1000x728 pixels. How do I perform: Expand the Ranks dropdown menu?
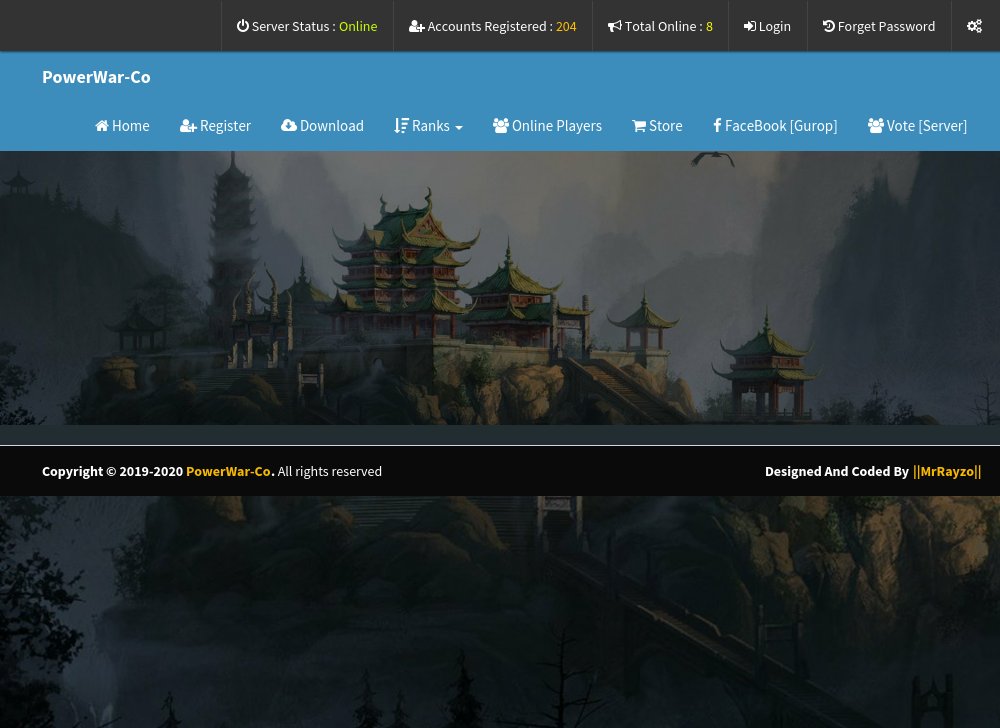pyautogui.click(x=429, y=126)
